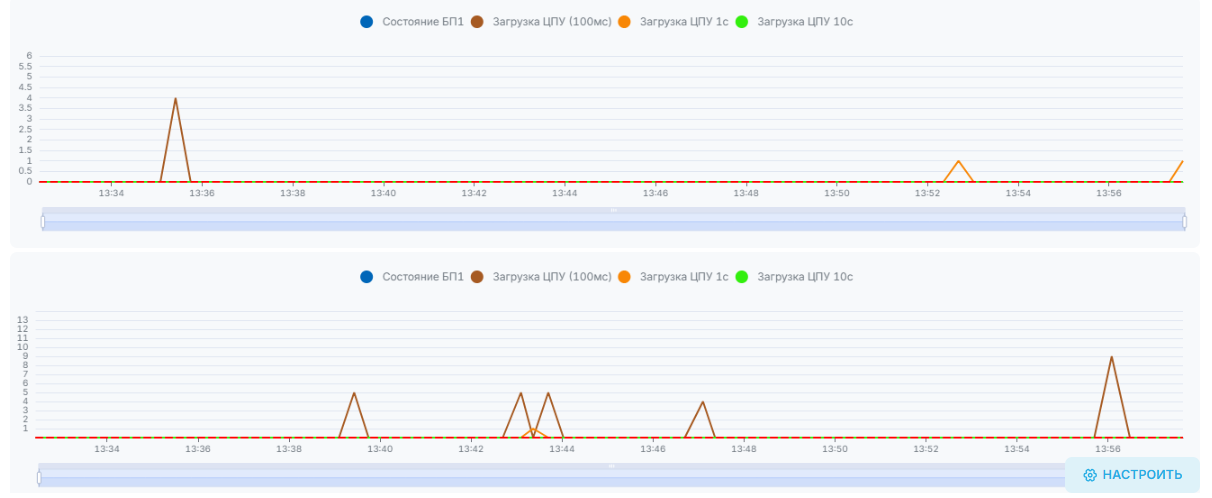The image size is (1212, 498).
Task: Toggle orange Загрузка ЦПУ 1с dot in bottom legend
Action: pyautogui.click(x=624, y=276)
